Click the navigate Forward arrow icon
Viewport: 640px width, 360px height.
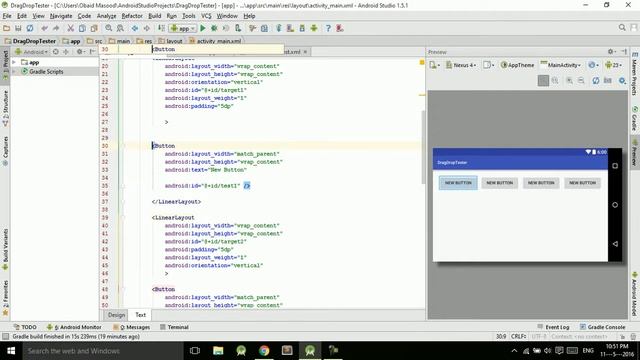(x=146, y=28)
